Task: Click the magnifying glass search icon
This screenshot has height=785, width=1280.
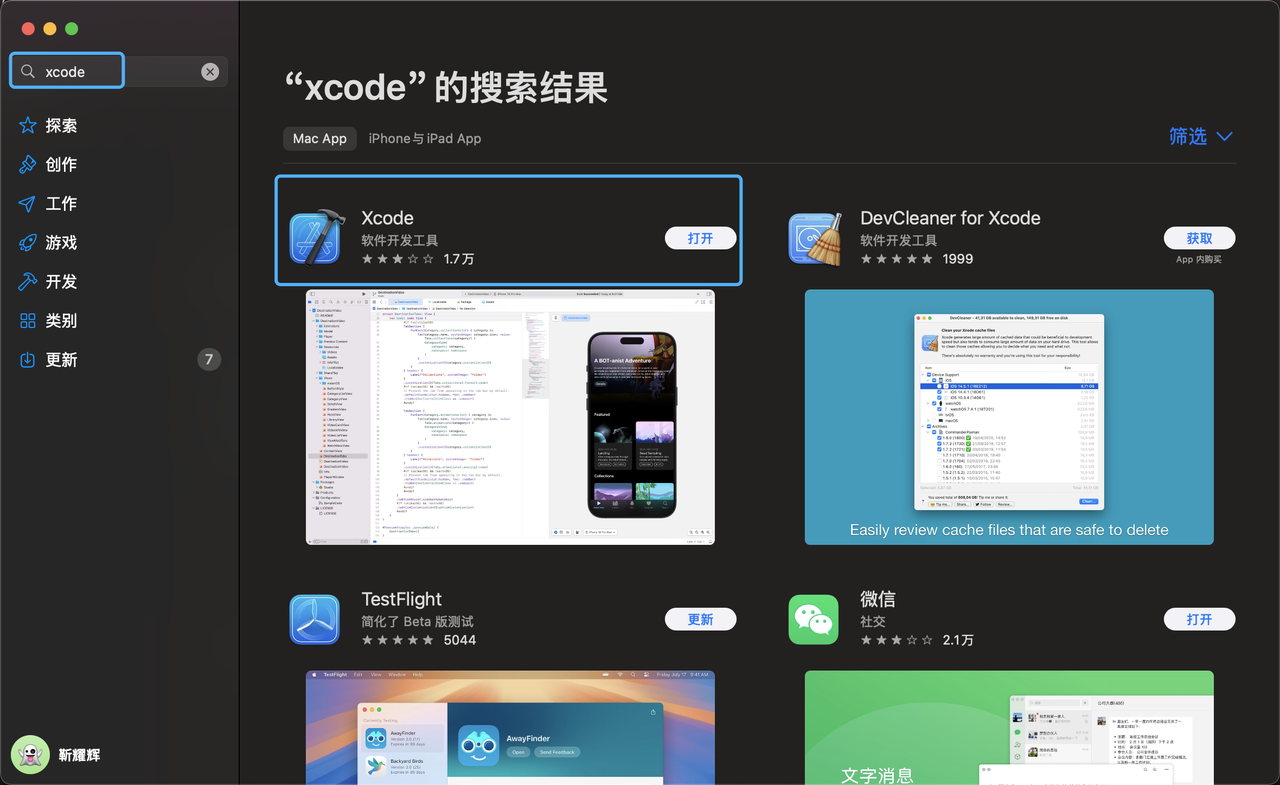Action: [28, 71]
